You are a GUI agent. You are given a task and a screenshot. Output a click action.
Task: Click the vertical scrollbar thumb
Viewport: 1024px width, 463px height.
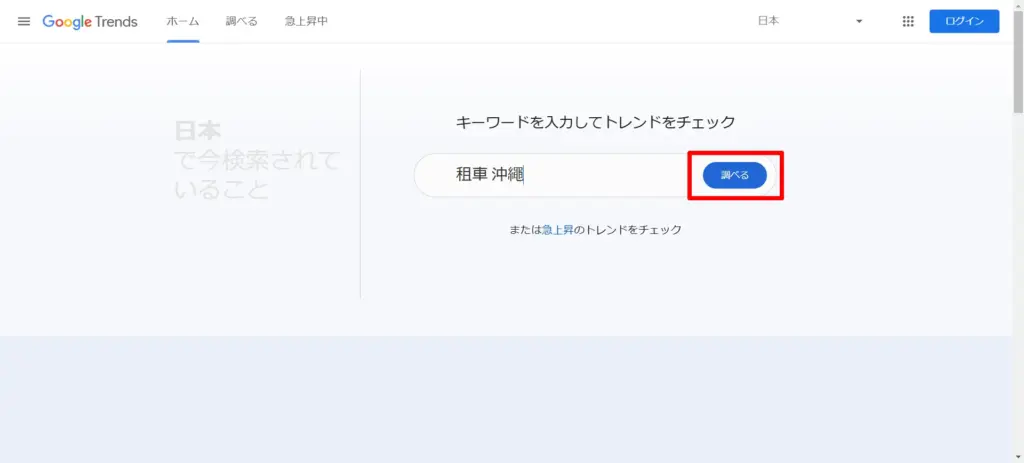[1018, 62]
